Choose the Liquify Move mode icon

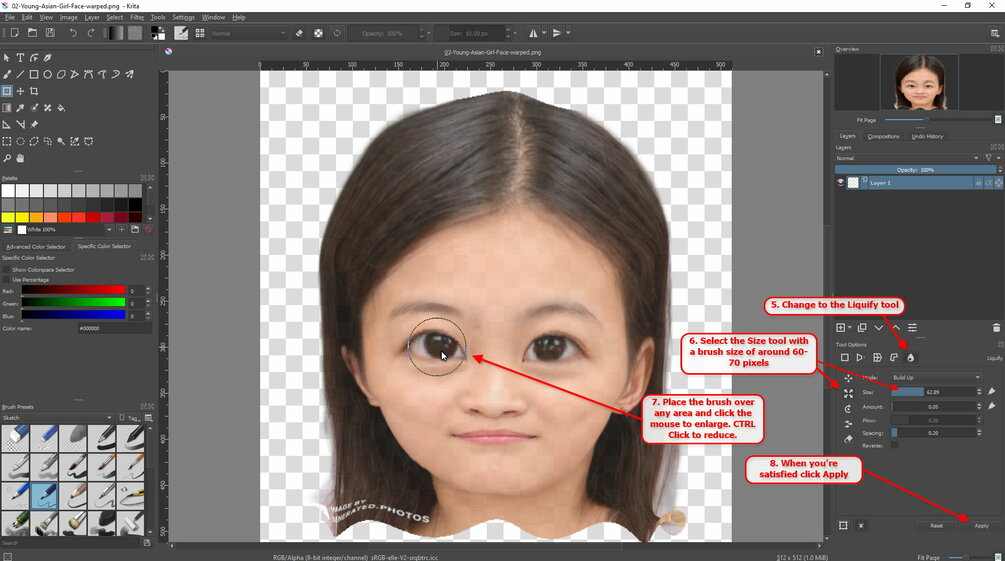848,378
